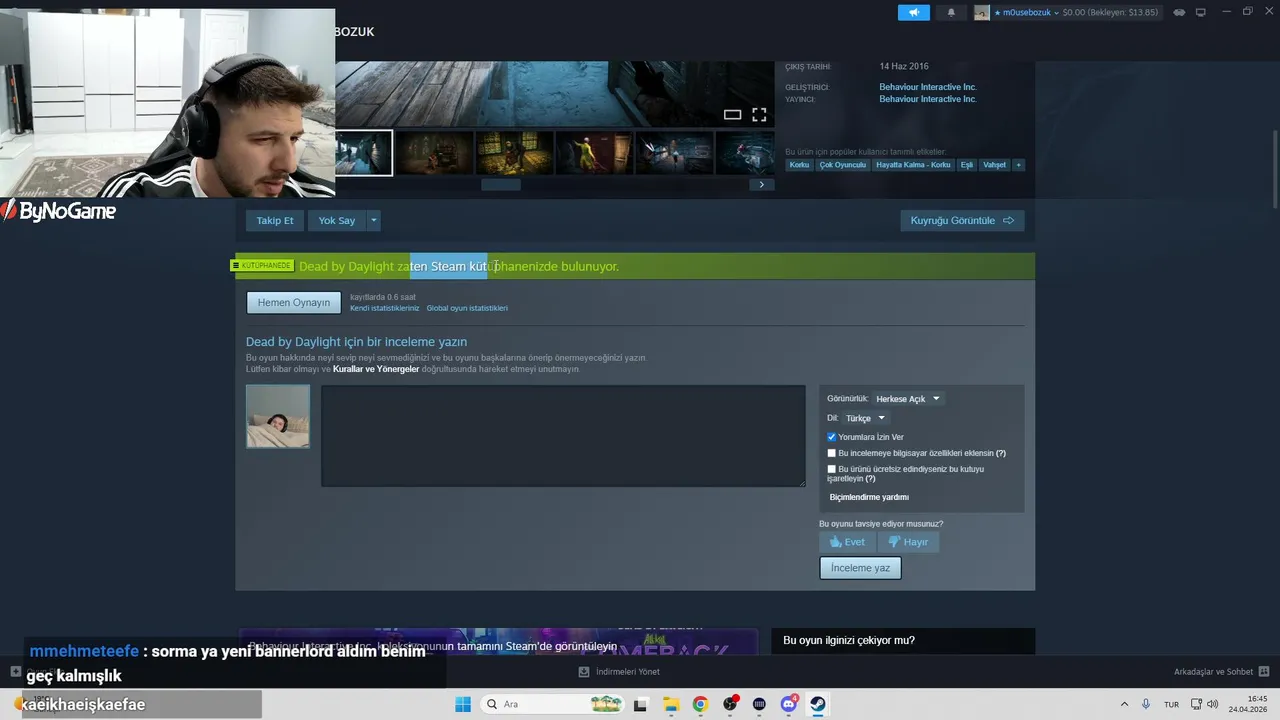This screenshot has height=720, width=1280.
Task: Switch screenshot viewer to theater mode icon
Action: click(x=732, y=115)
